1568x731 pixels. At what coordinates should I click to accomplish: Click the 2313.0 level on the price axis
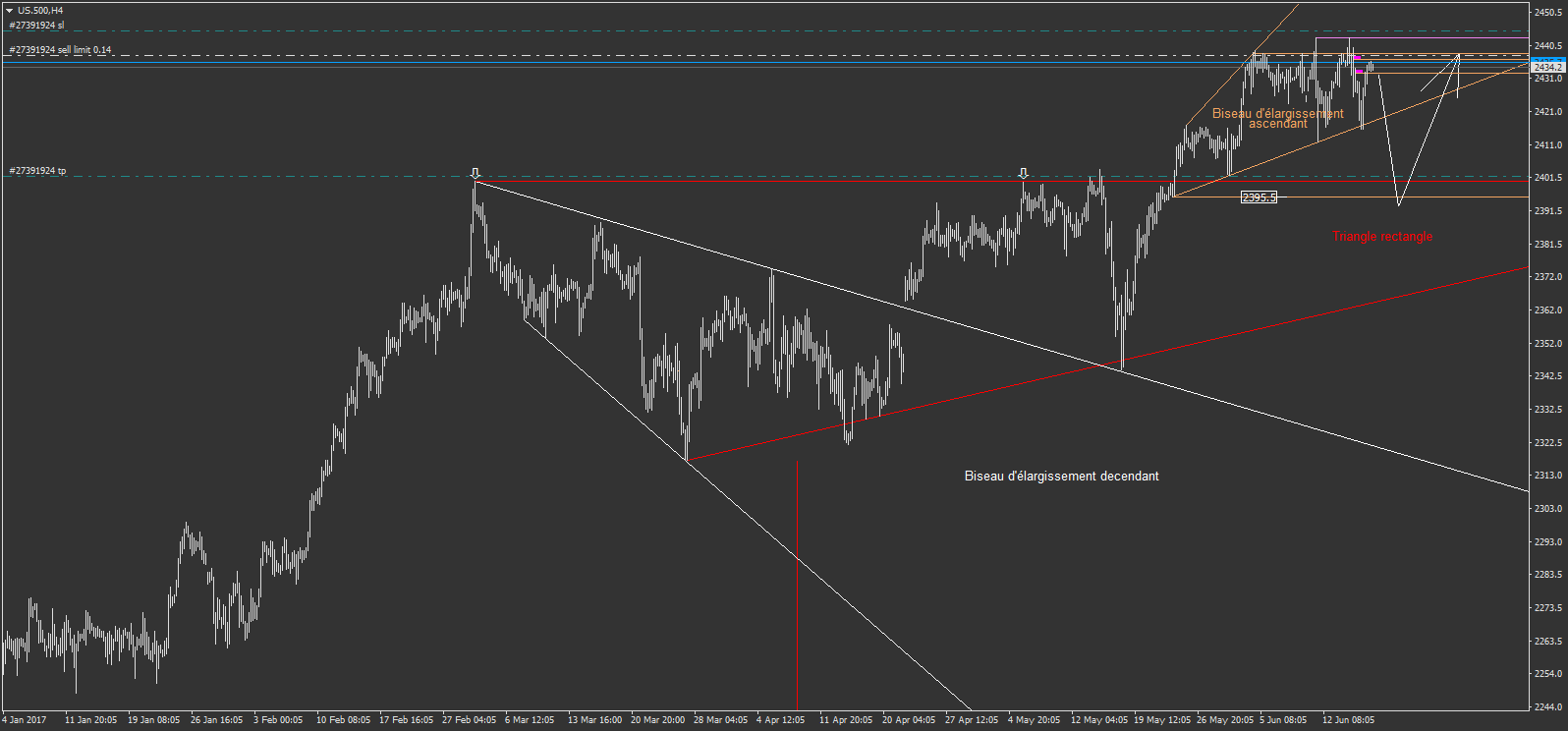pos(1547,476)
